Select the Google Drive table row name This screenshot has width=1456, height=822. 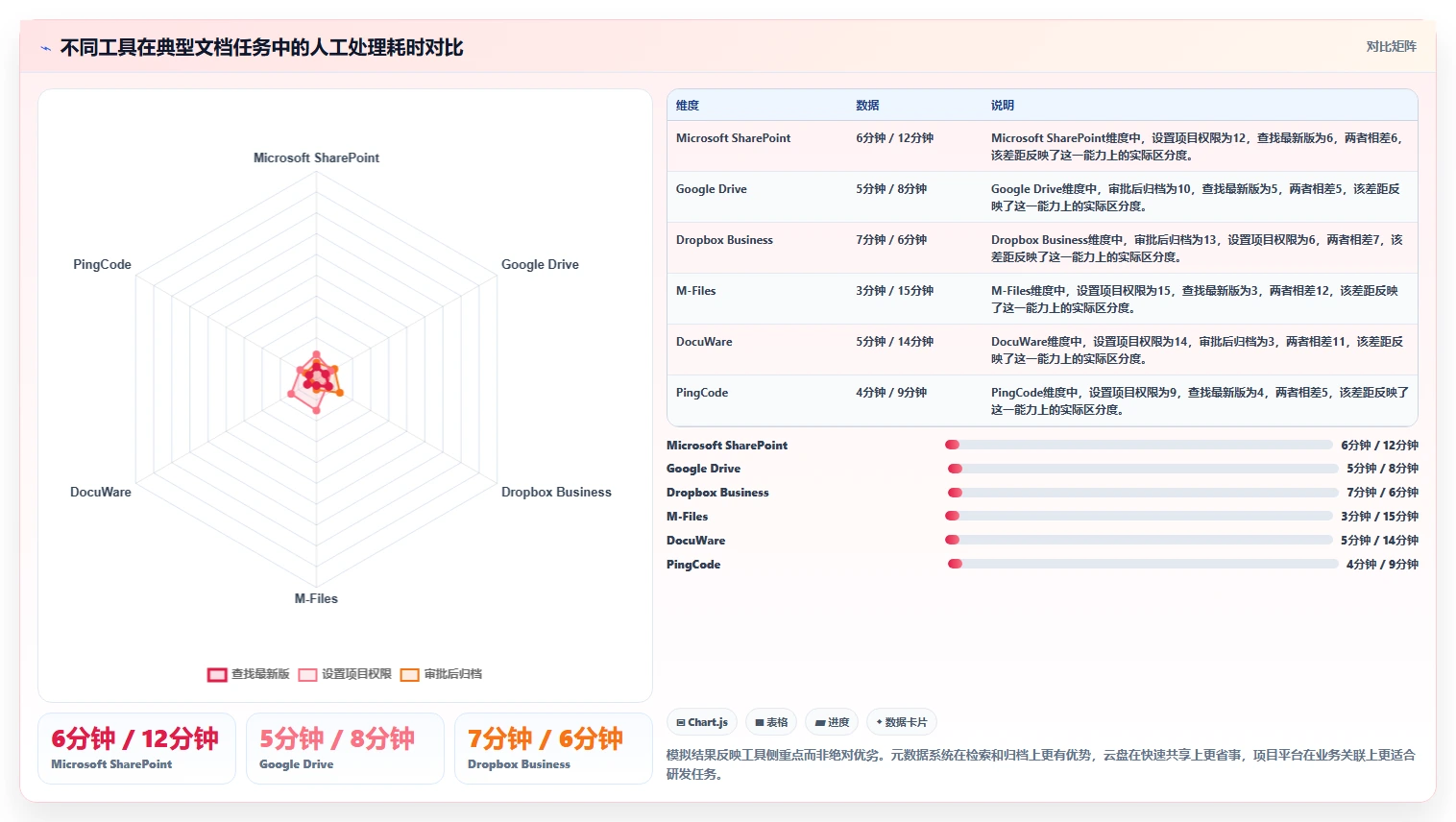click(711, 189)
